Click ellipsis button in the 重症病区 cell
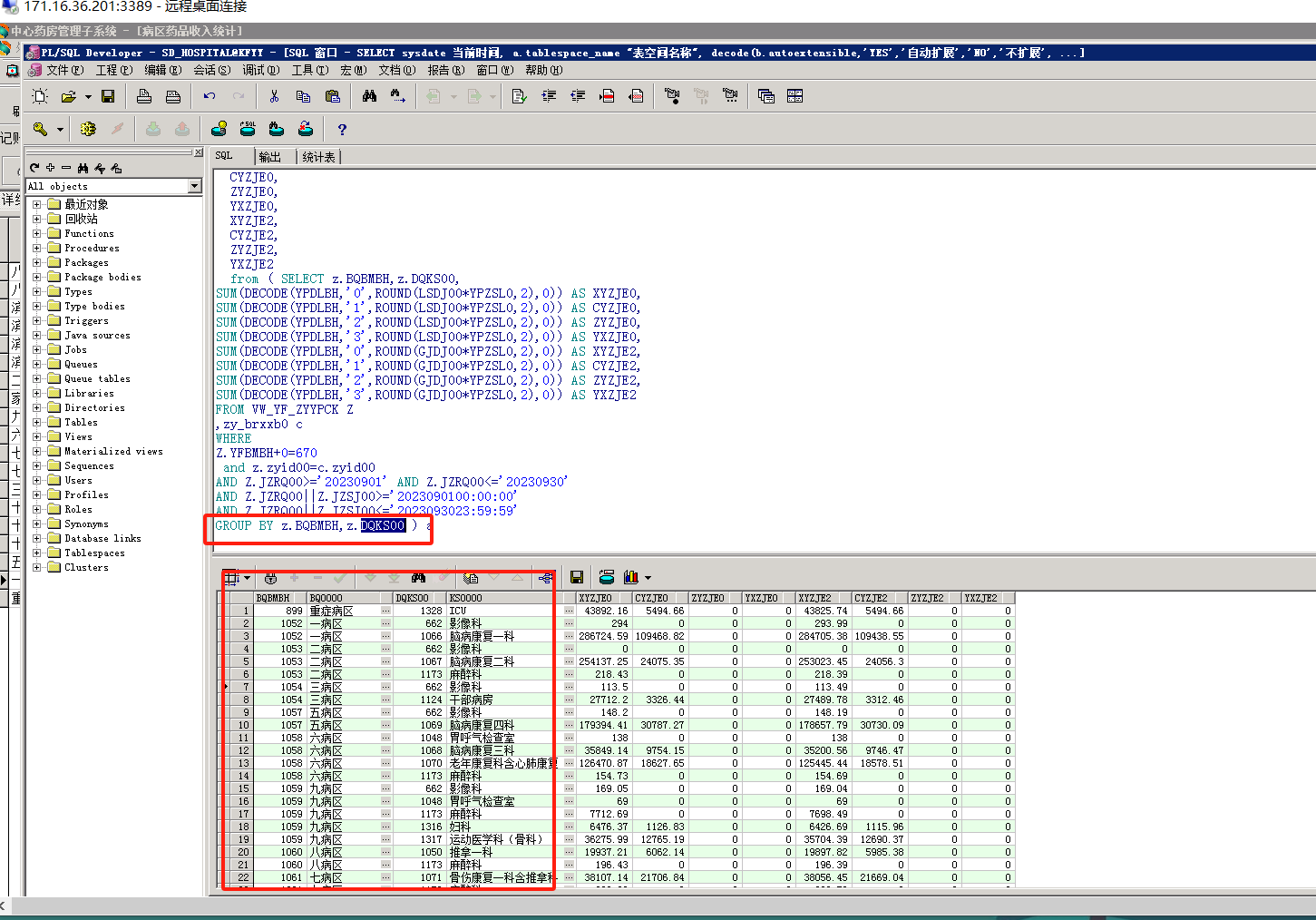The width and height of the screenshot is (1316, 920). (x=385, y=611)
